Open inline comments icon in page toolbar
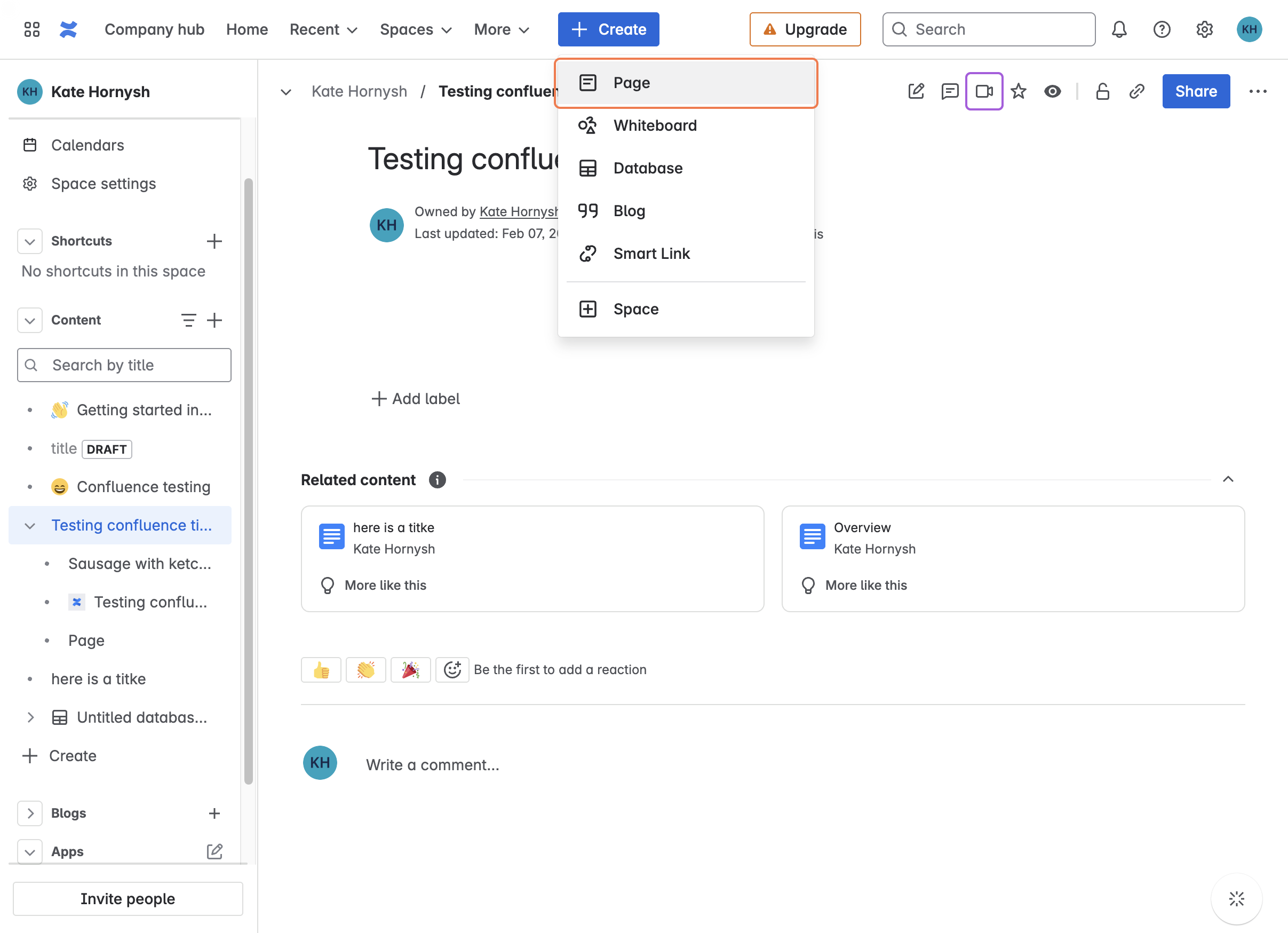This screenshot has height=933, width=1288. pos(950,91)
